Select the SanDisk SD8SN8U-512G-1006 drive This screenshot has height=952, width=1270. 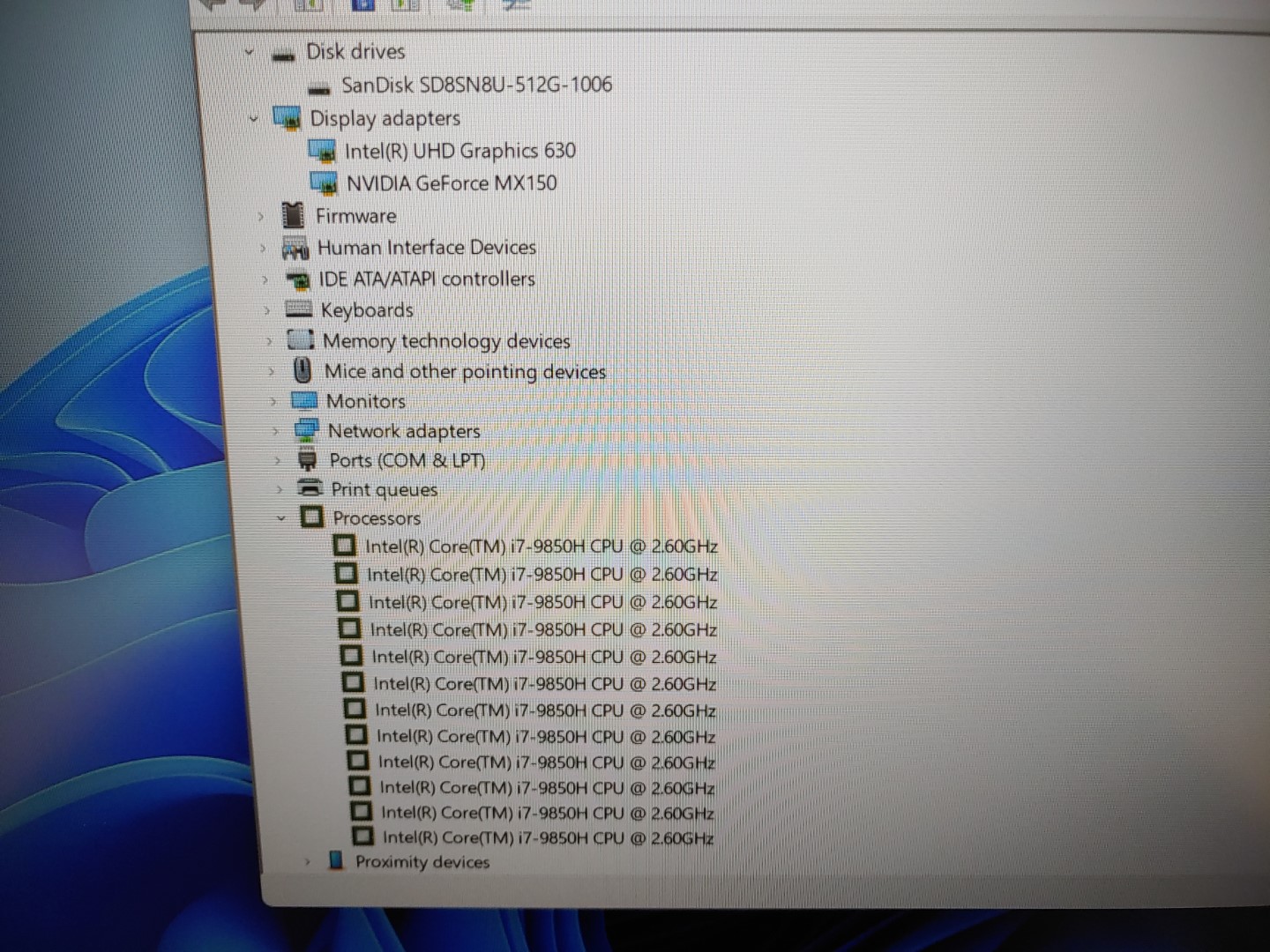click(x=476, y=85)
